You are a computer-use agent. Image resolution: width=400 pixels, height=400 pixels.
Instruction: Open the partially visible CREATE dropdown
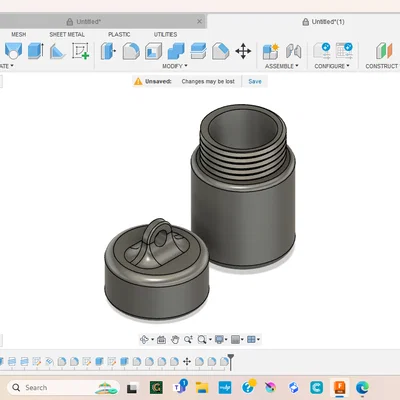[x=7, y=66]
